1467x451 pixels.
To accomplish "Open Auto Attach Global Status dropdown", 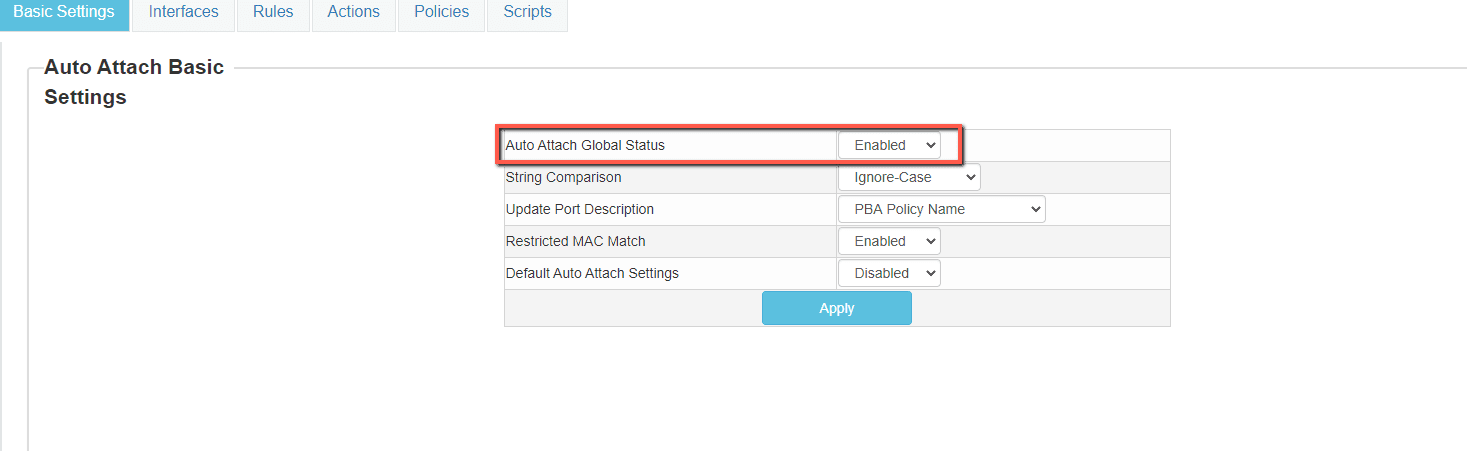I will [x=889, y=145].
